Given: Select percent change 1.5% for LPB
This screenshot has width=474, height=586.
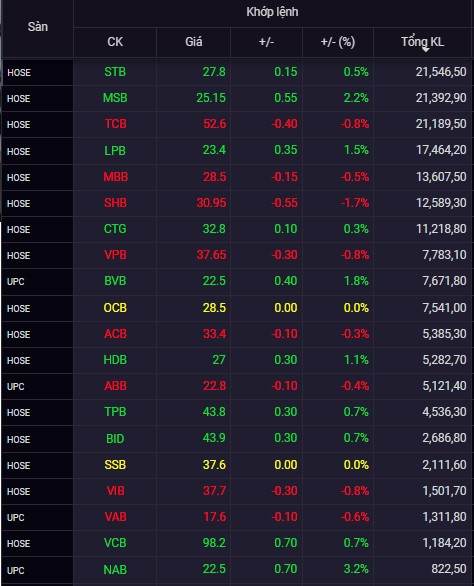Looking at the screenshot, I should [x=357, y=150].
